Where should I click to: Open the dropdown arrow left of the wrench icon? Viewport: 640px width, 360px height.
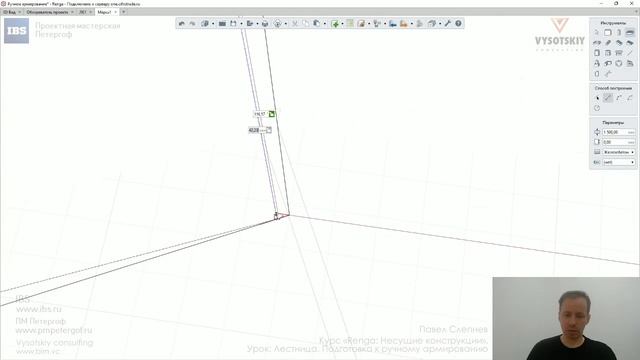(x=440, y=24)
